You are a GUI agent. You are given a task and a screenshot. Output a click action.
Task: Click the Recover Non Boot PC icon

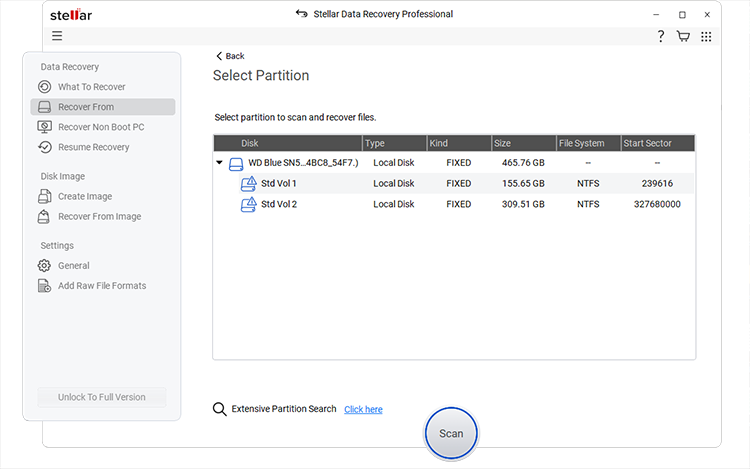tap(44, 127)
